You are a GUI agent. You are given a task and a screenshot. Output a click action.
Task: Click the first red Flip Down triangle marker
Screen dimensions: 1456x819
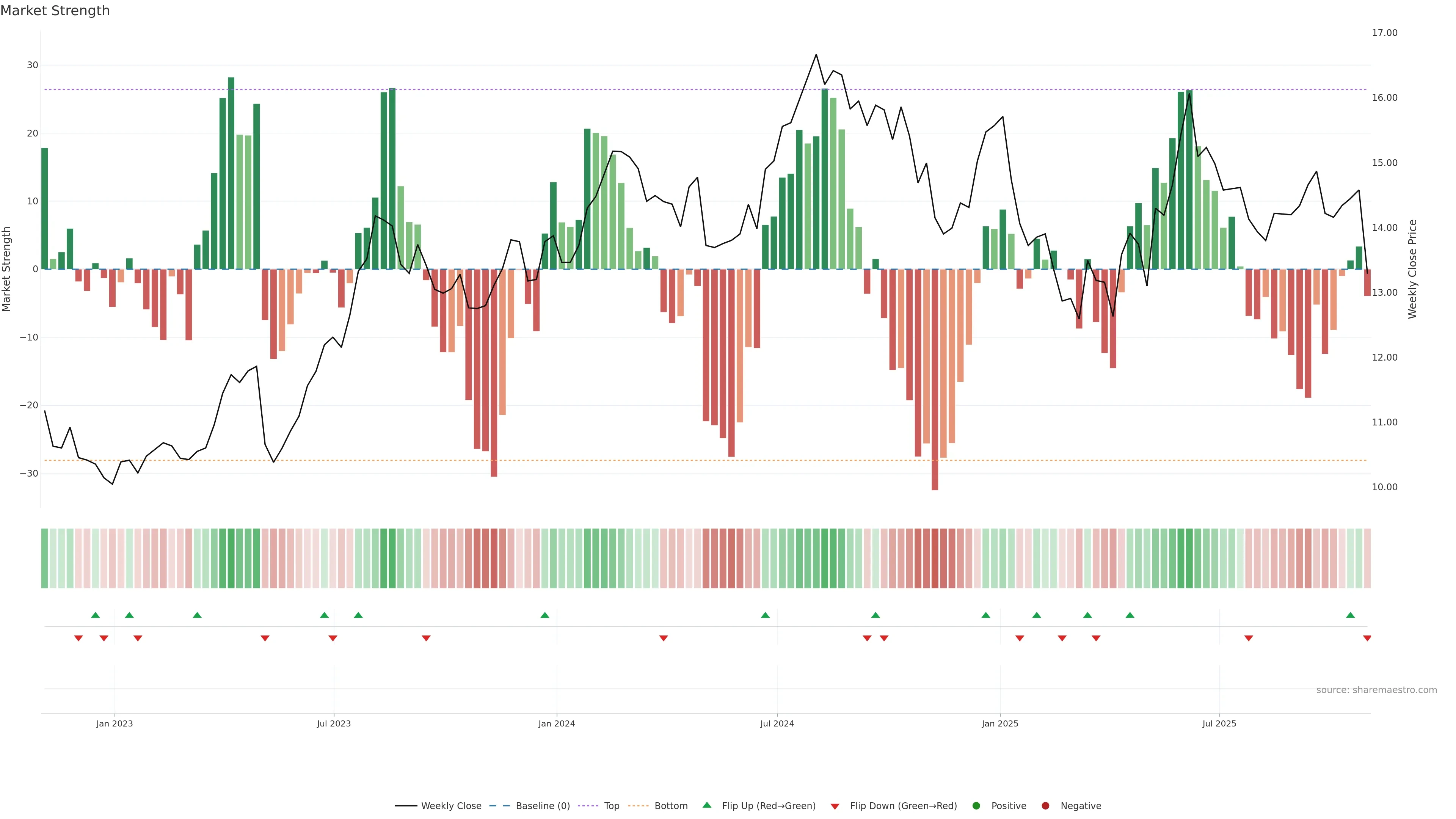pos(78,638)
